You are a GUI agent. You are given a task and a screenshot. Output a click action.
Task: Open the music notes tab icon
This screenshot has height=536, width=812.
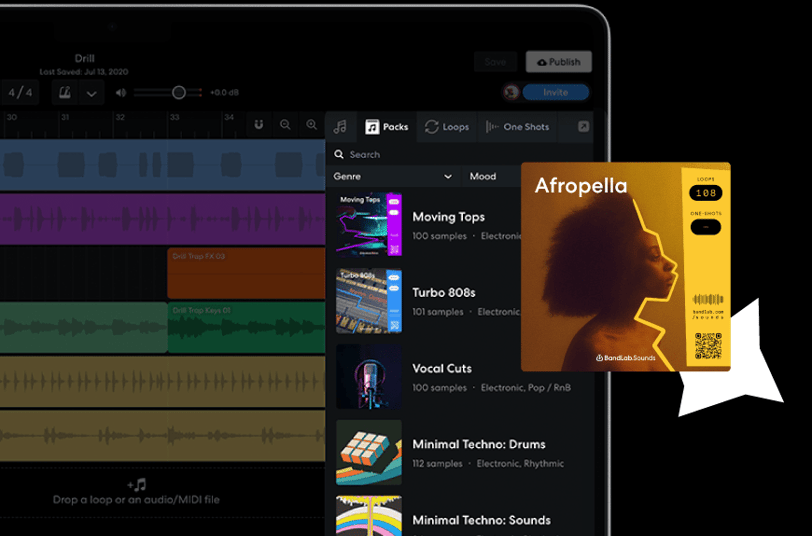click(340, 127)
